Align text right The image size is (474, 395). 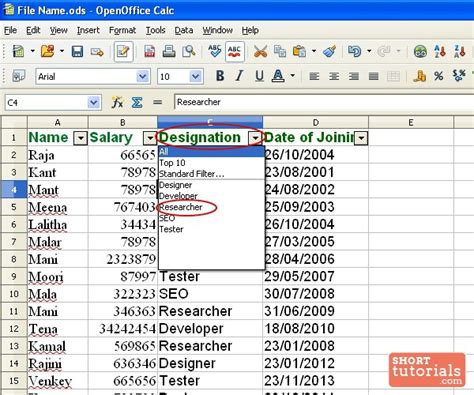pyautogui.click(x=354, y=77)
